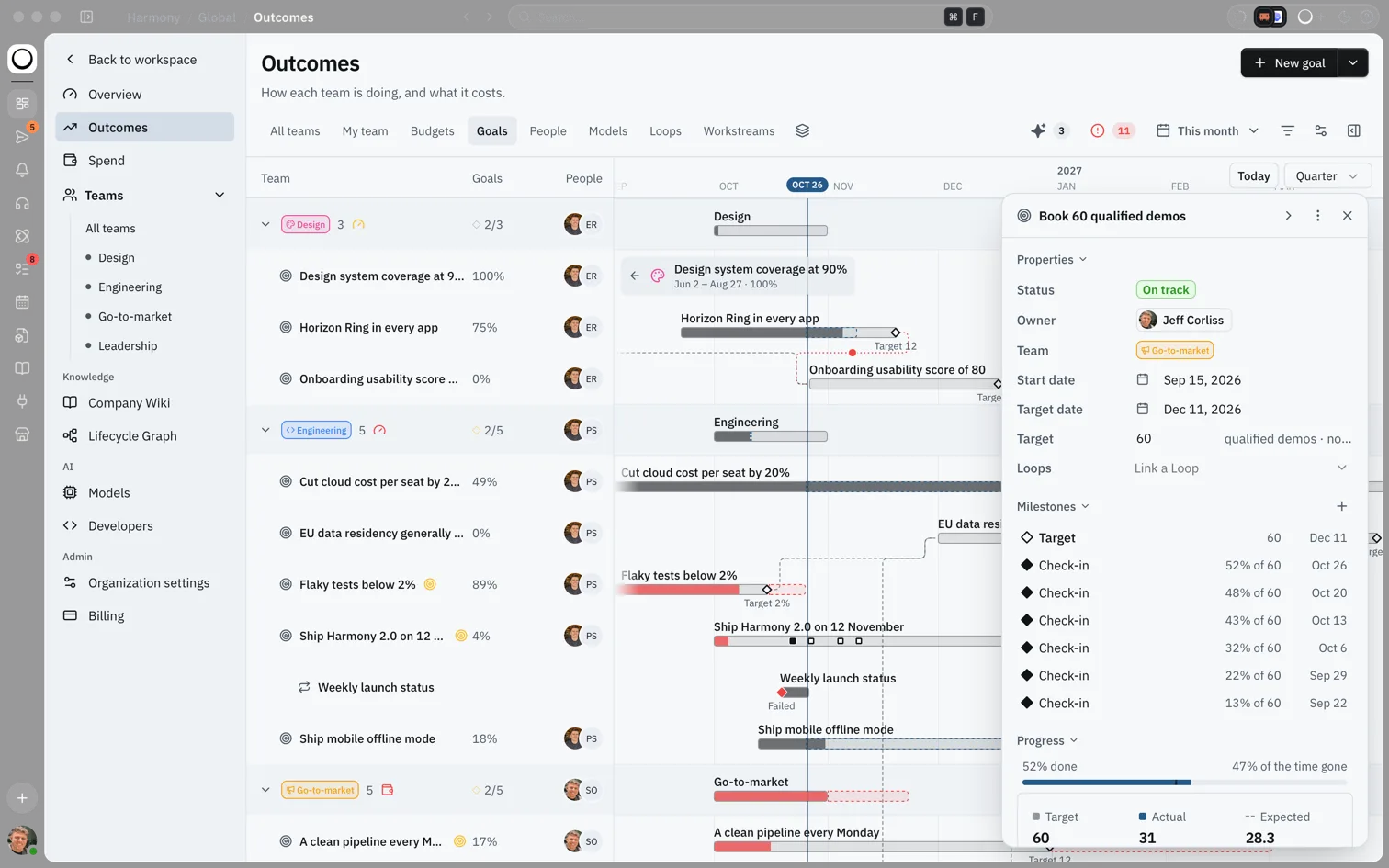Viewport: 1389px width, 868px height.
Task: Open the storefront icon in the left rail
Action: [22, 434]
